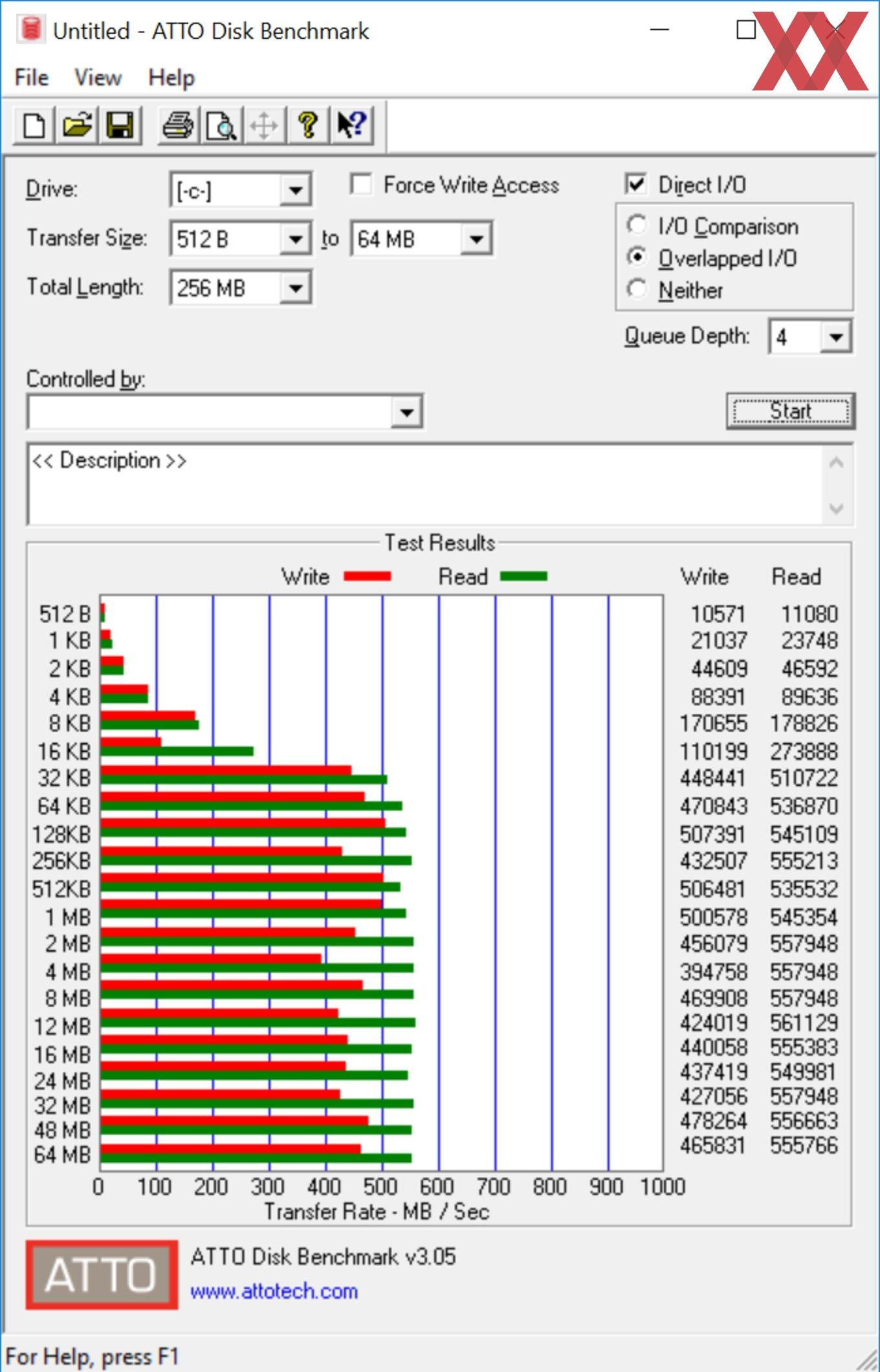Click into the Description text field

click(426, 485)
